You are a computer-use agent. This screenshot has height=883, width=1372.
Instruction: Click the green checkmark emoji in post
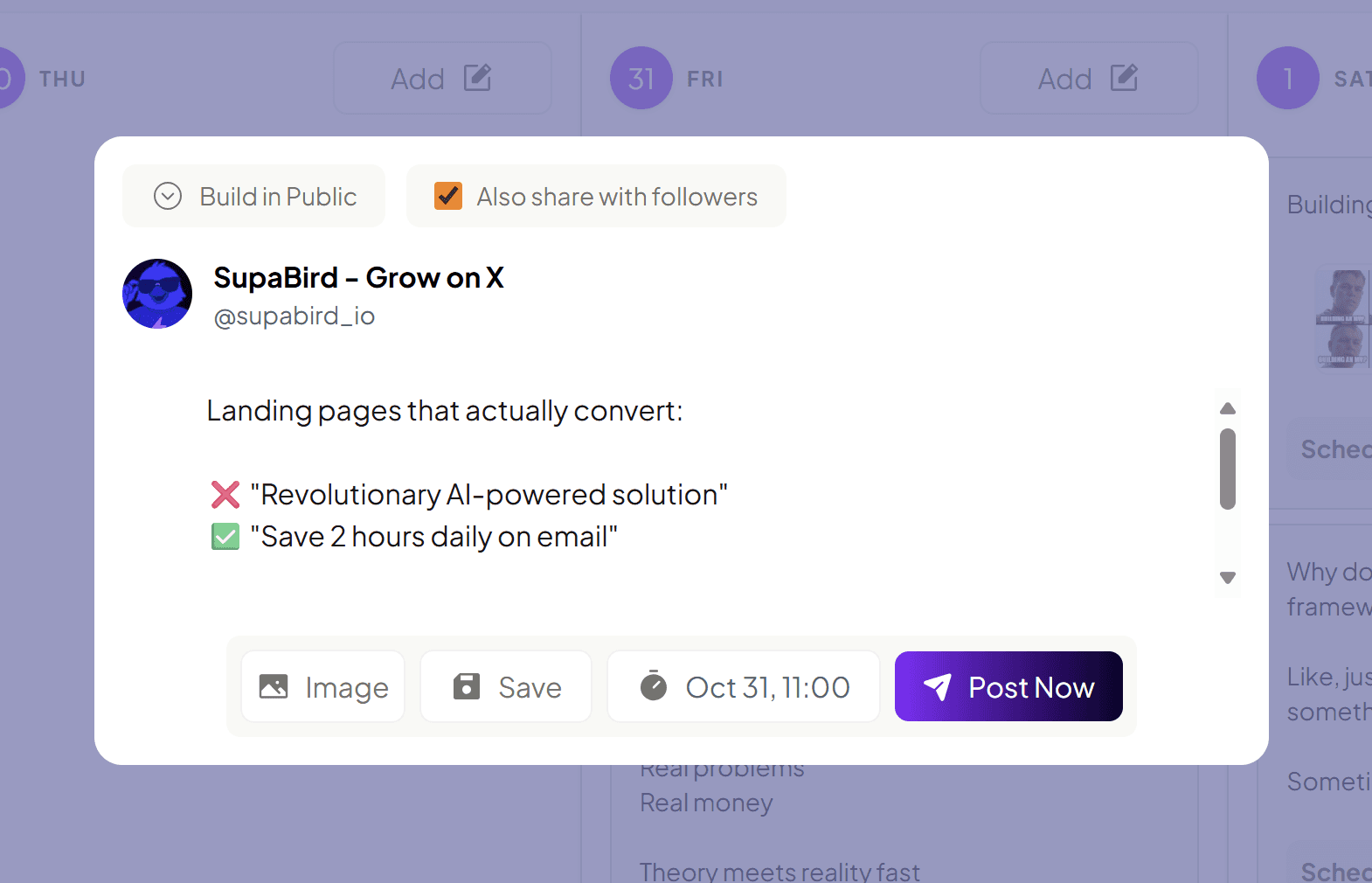[225, 536]
